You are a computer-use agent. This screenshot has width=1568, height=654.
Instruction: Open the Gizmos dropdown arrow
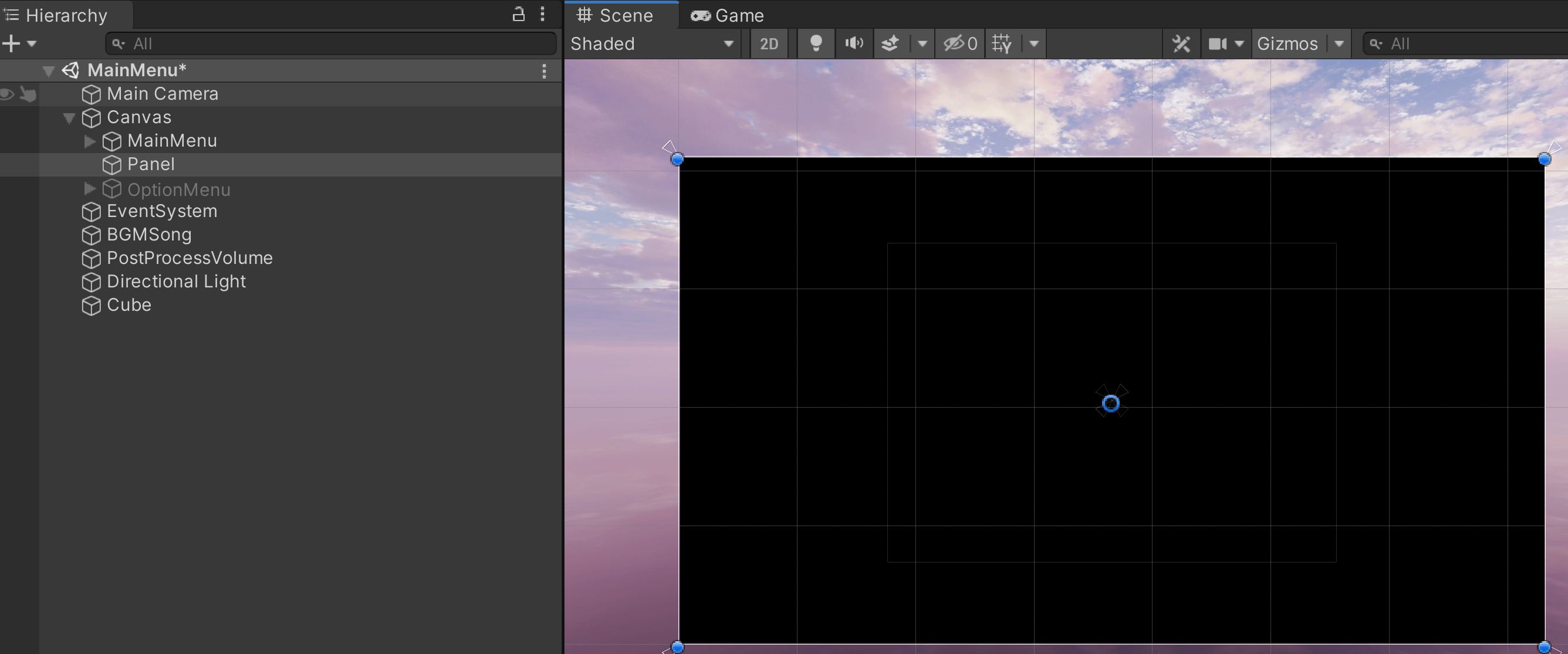1339,44
